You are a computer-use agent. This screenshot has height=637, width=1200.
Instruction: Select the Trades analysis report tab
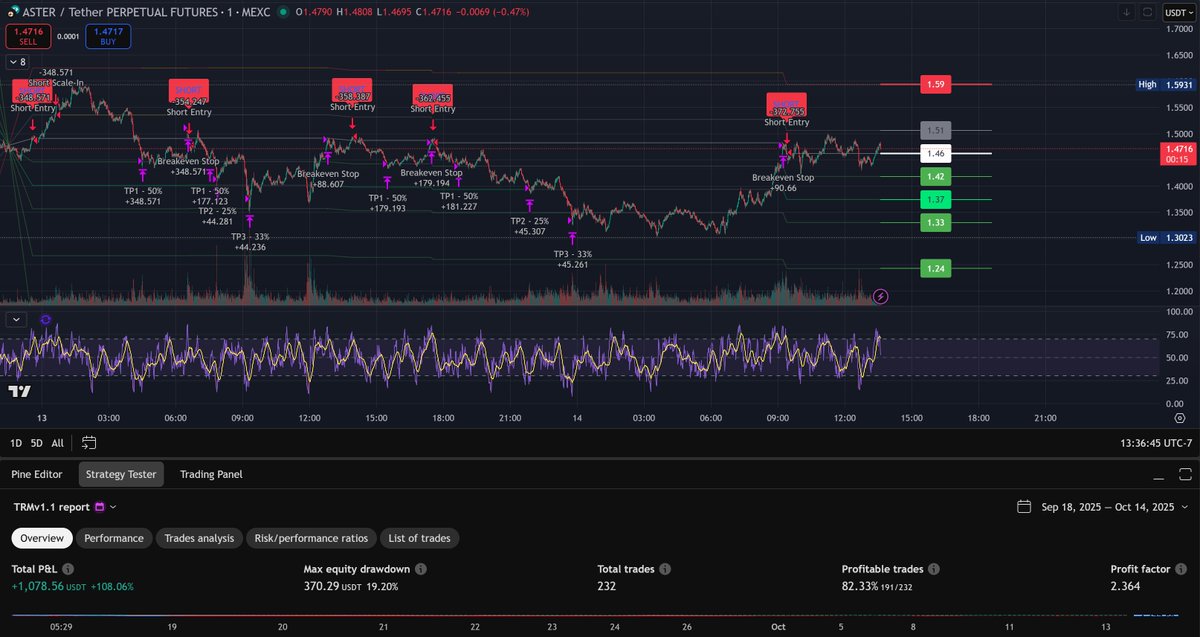pyautogui.click(x=199, y=538)
